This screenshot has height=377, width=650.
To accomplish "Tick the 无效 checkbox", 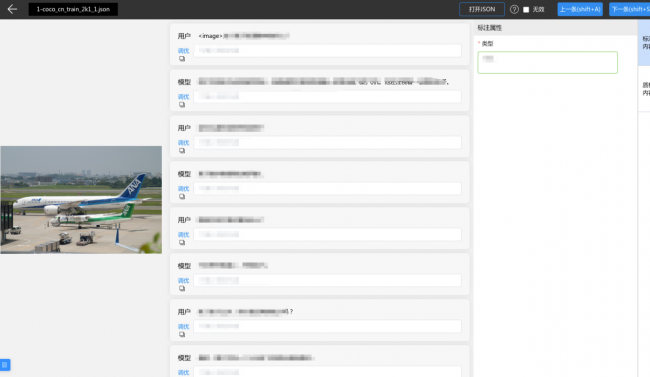I will tap(526, 10).
